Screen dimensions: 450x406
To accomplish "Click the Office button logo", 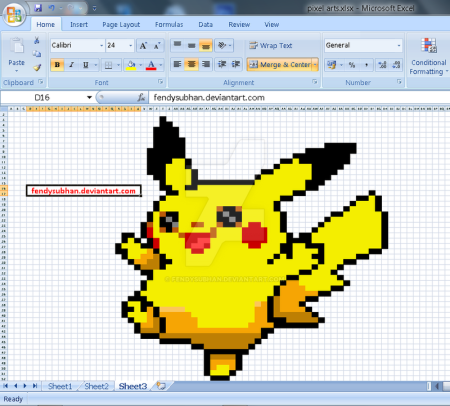I will tap(14, 14).
